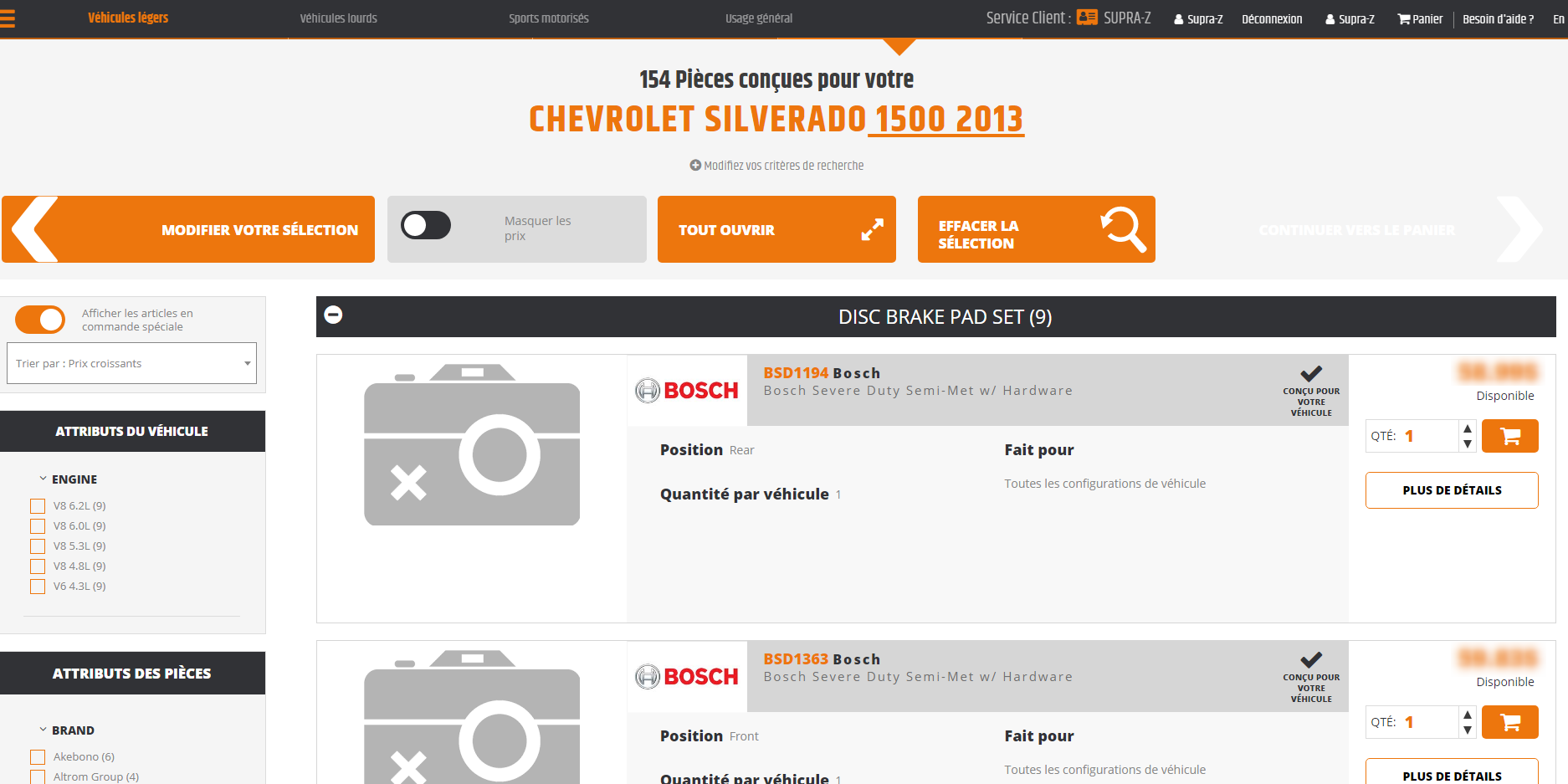This screenshot has width=1568, height=784.
Task: Open the hamburger menu icon
Action: click(x=8, y=18)
